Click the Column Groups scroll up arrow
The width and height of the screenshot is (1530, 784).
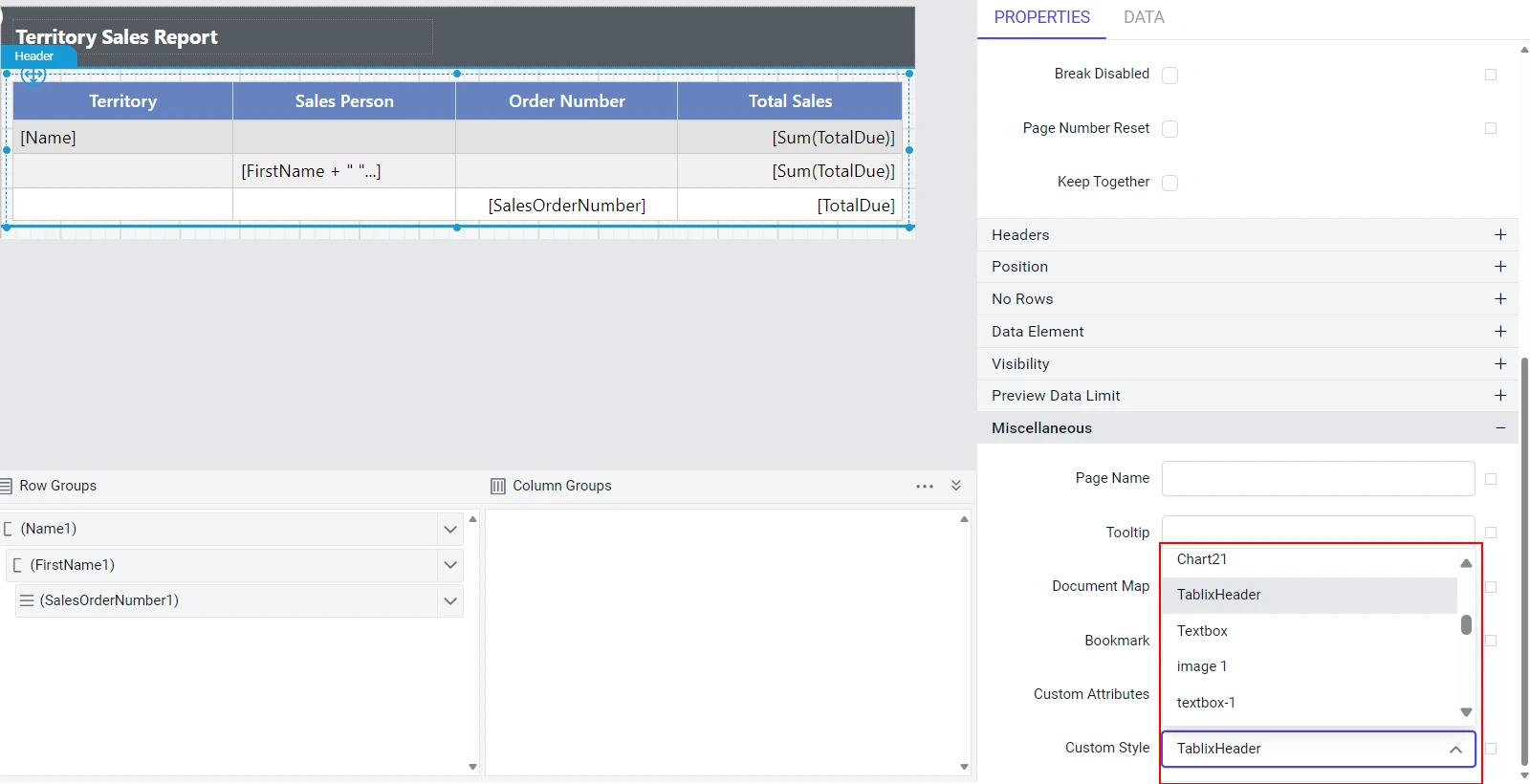click(x=964, y=519)
